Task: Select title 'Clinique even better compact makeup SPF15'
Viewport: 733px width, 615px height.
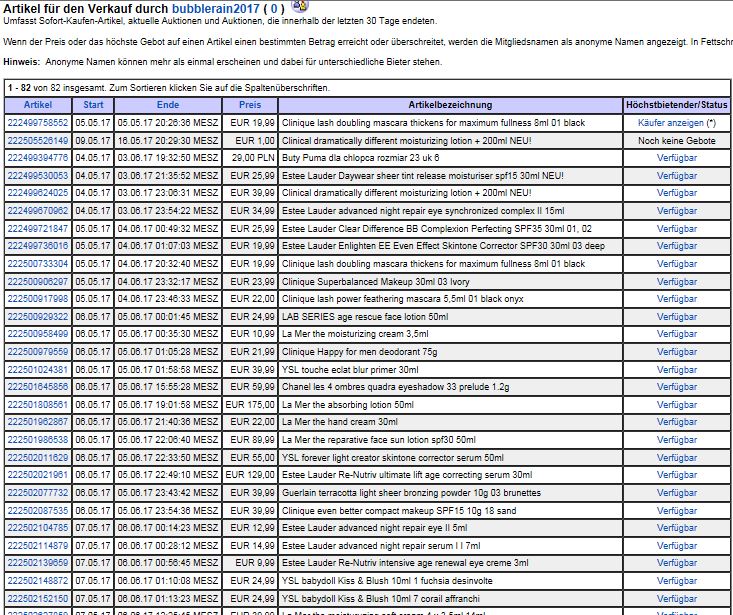Action: pos(399,510)
